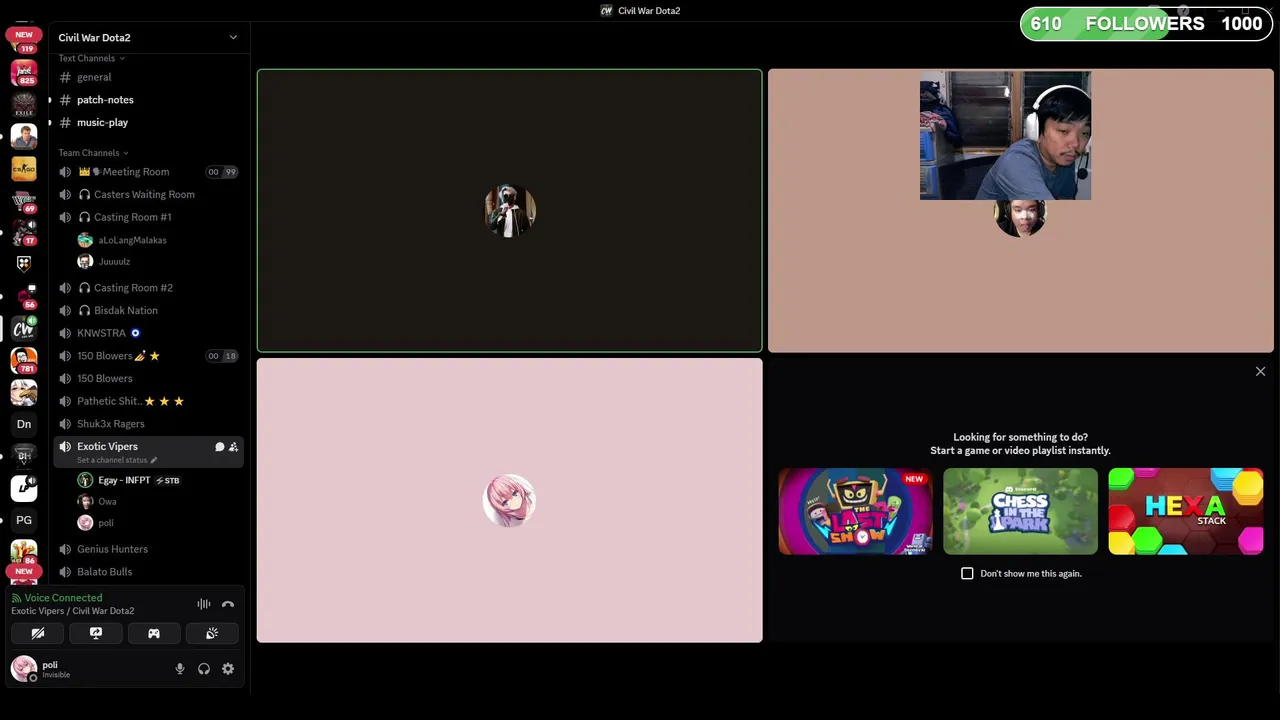Screen dimensions: 1280x720
Task: Disconnect from voice with hang-up icon
Action: tap(228, 604)
